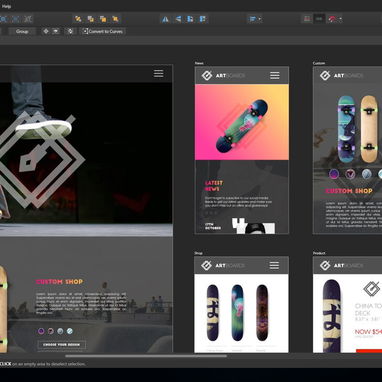The image size is (382, 382).
Task: Select the left skateboard deck in Shop artboard
Action: [x=213, y=312]
